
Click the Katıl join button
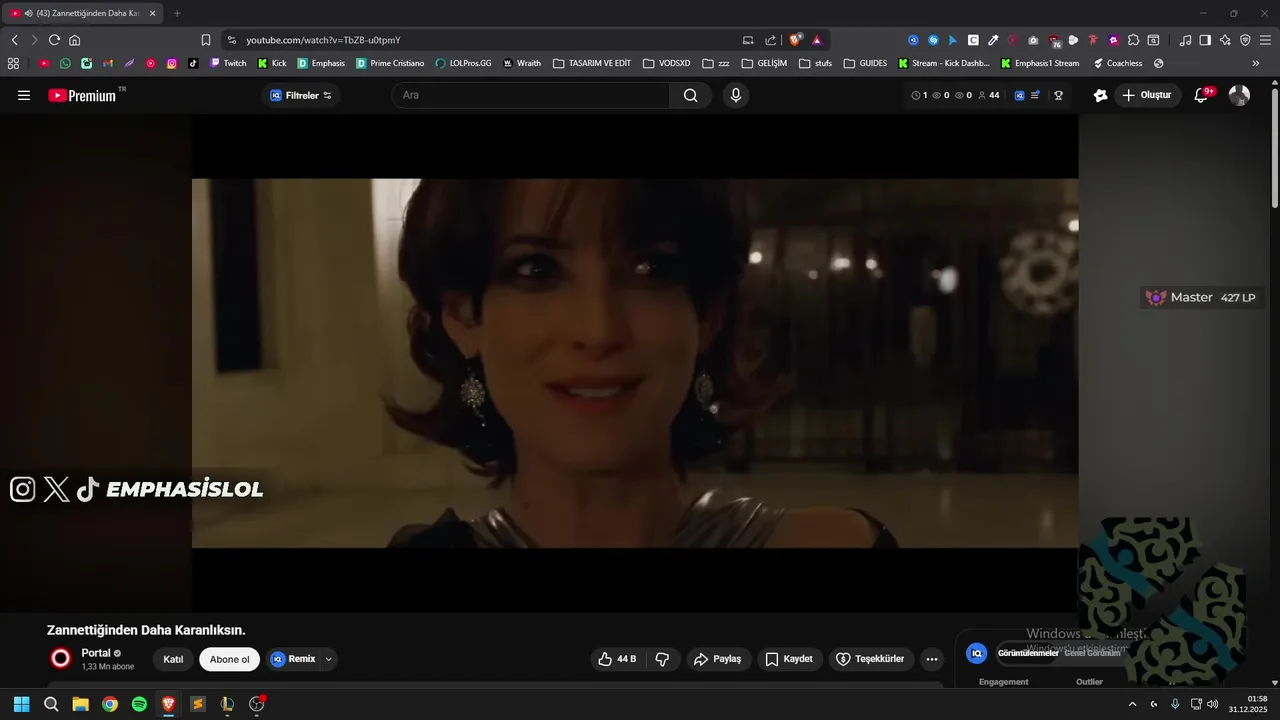click(x=173, y=659)
